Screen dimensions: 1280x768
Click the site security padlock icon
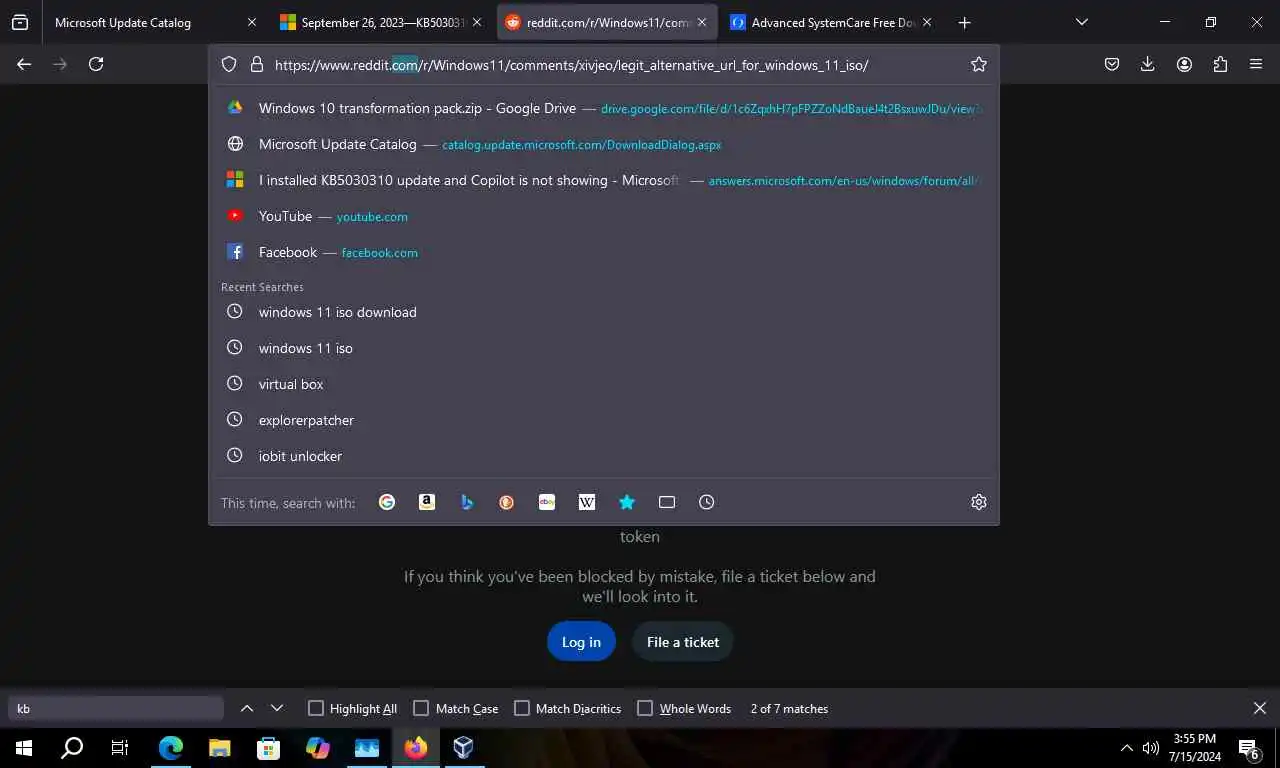click(257, 64)
